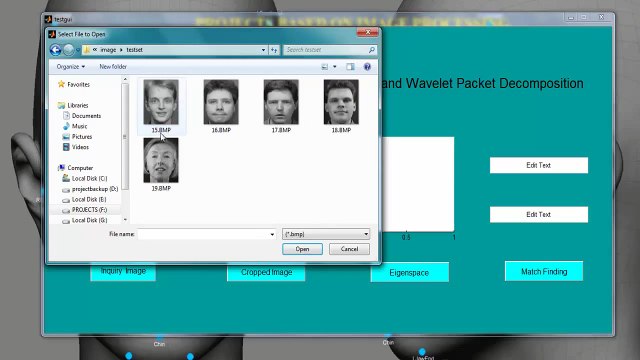
Task: Click 'image' in the address breadcrumb
Action: (x=108, y=50)
